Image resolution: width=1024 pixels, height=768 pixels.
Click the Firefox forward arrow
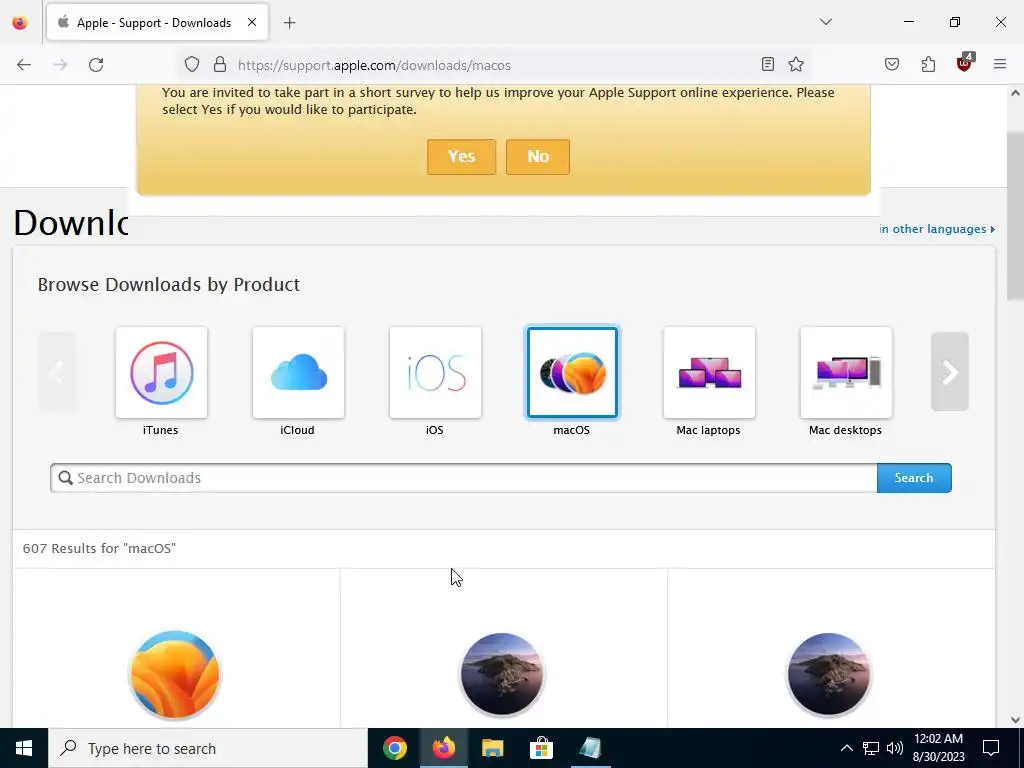60,65
